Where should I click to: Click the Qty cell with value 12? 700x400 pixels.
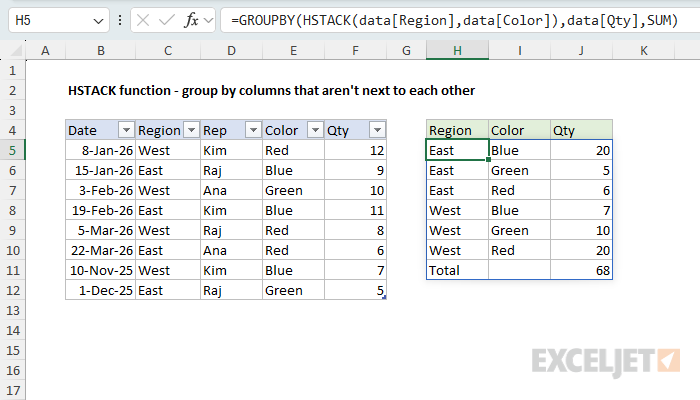[x=355, y=150]
